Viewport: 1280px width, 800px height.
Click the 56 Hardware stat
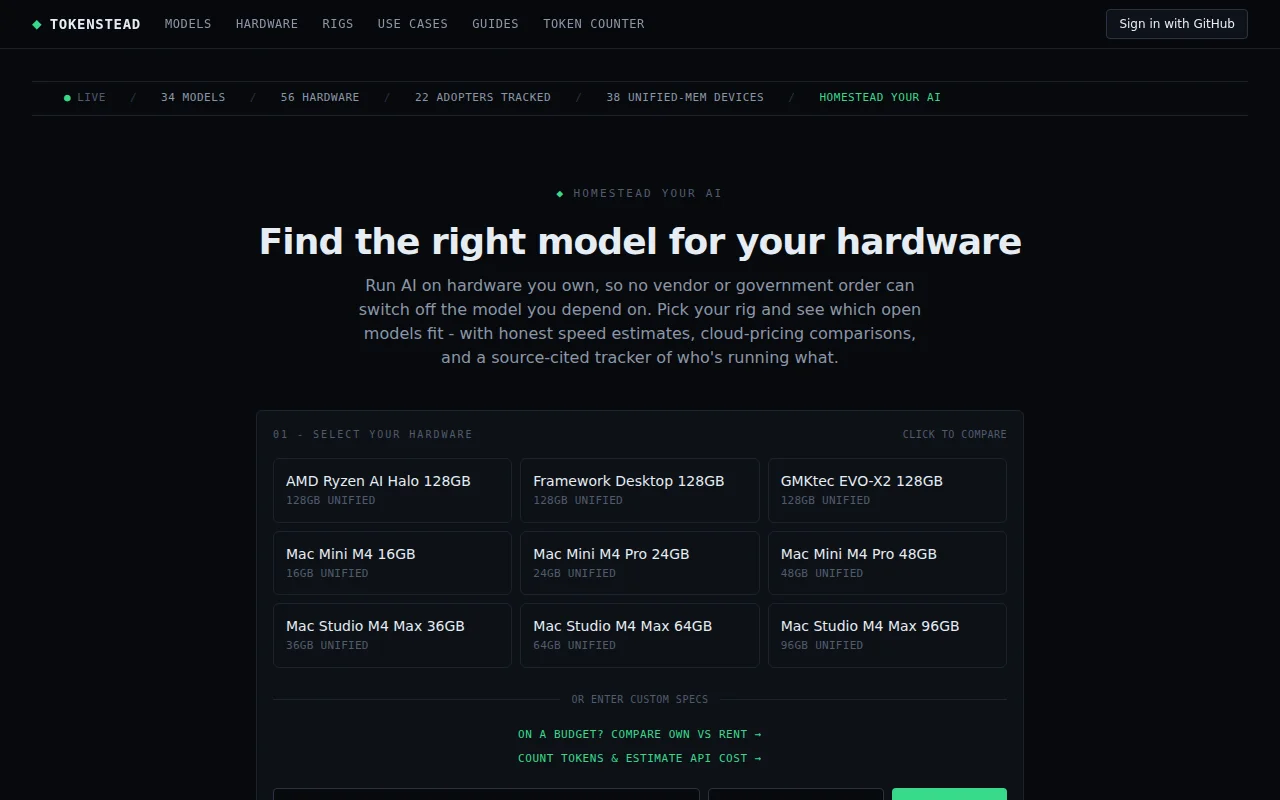(x=320, y=98)
